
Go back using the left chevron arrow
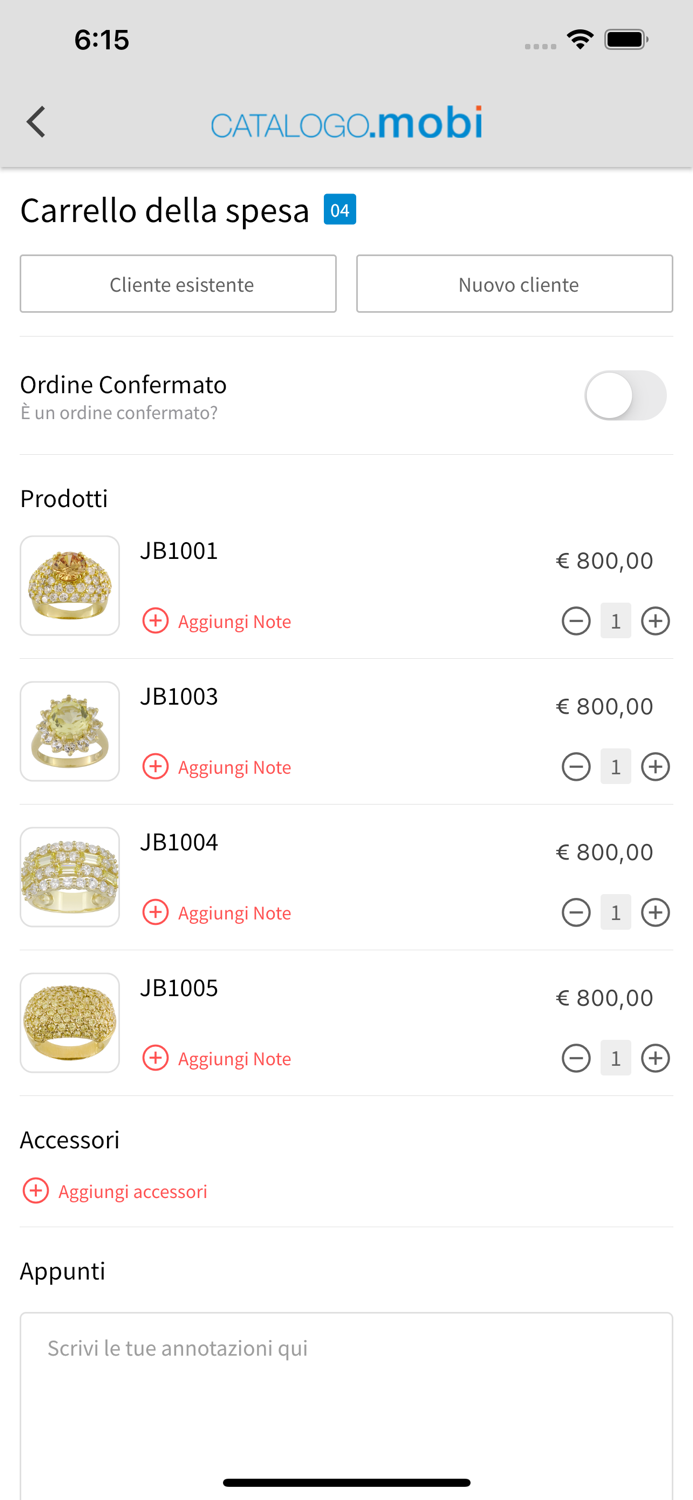click(36, 121)
